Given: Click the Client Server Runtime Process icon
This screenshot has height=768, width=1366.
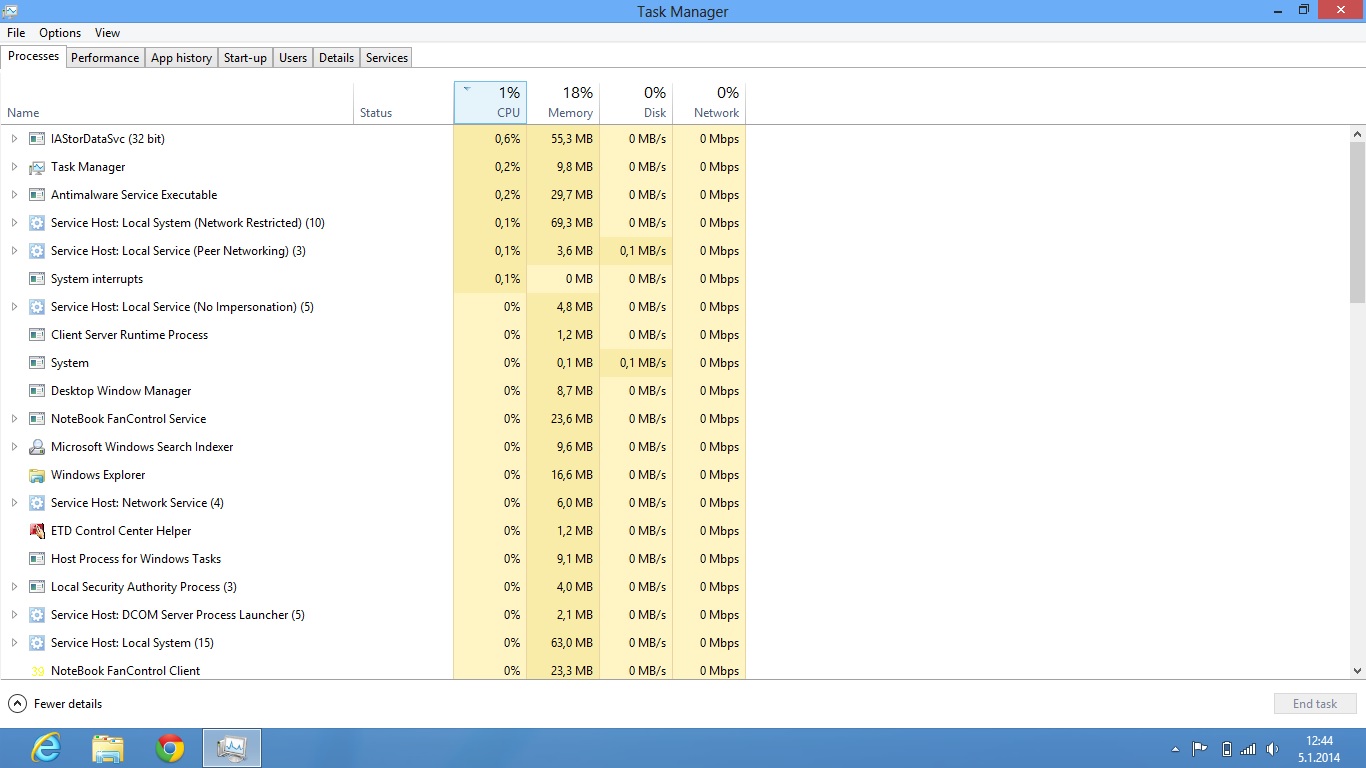Looking at the screenshot, I should (x=37, y=335).
